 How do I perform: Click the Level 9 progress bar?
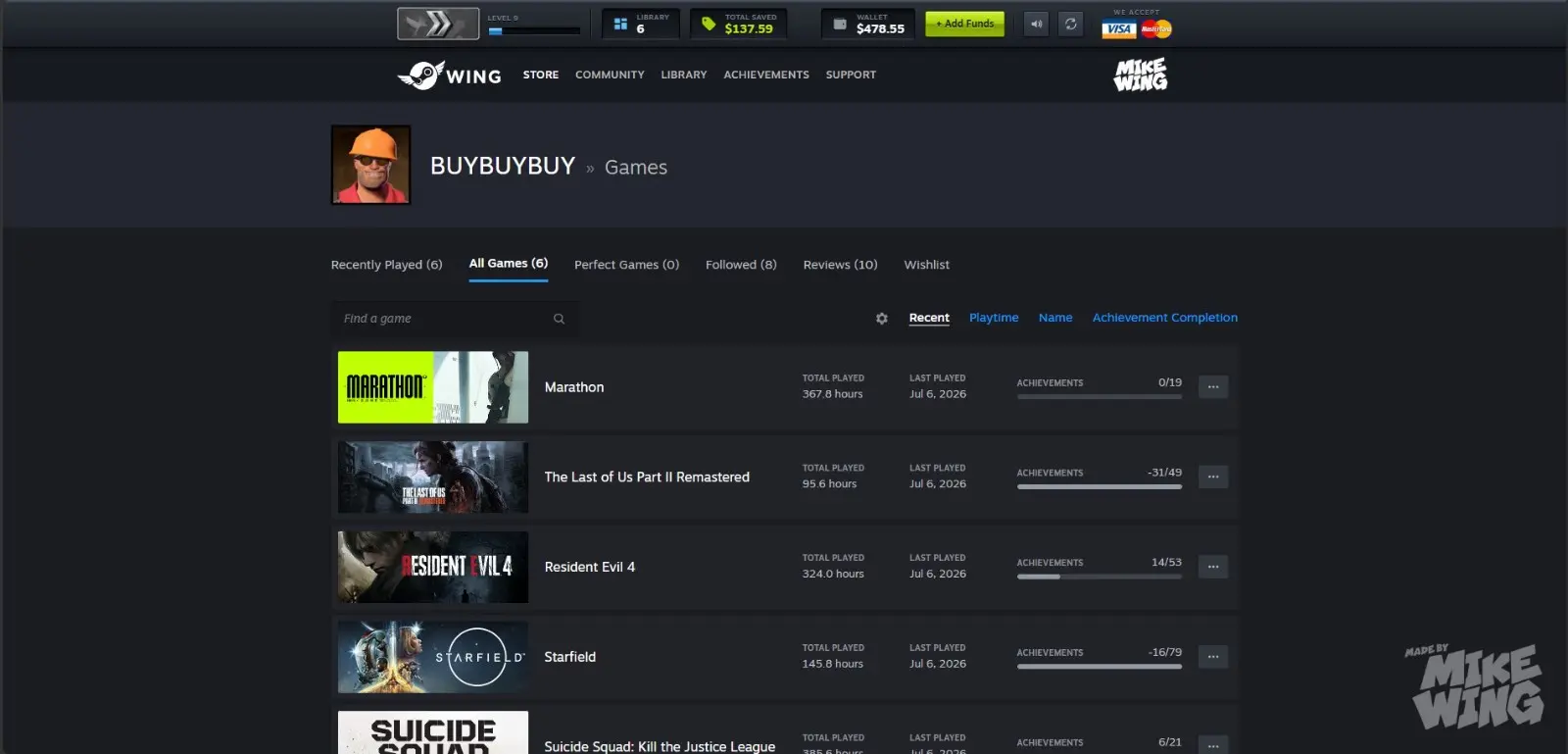534,30
